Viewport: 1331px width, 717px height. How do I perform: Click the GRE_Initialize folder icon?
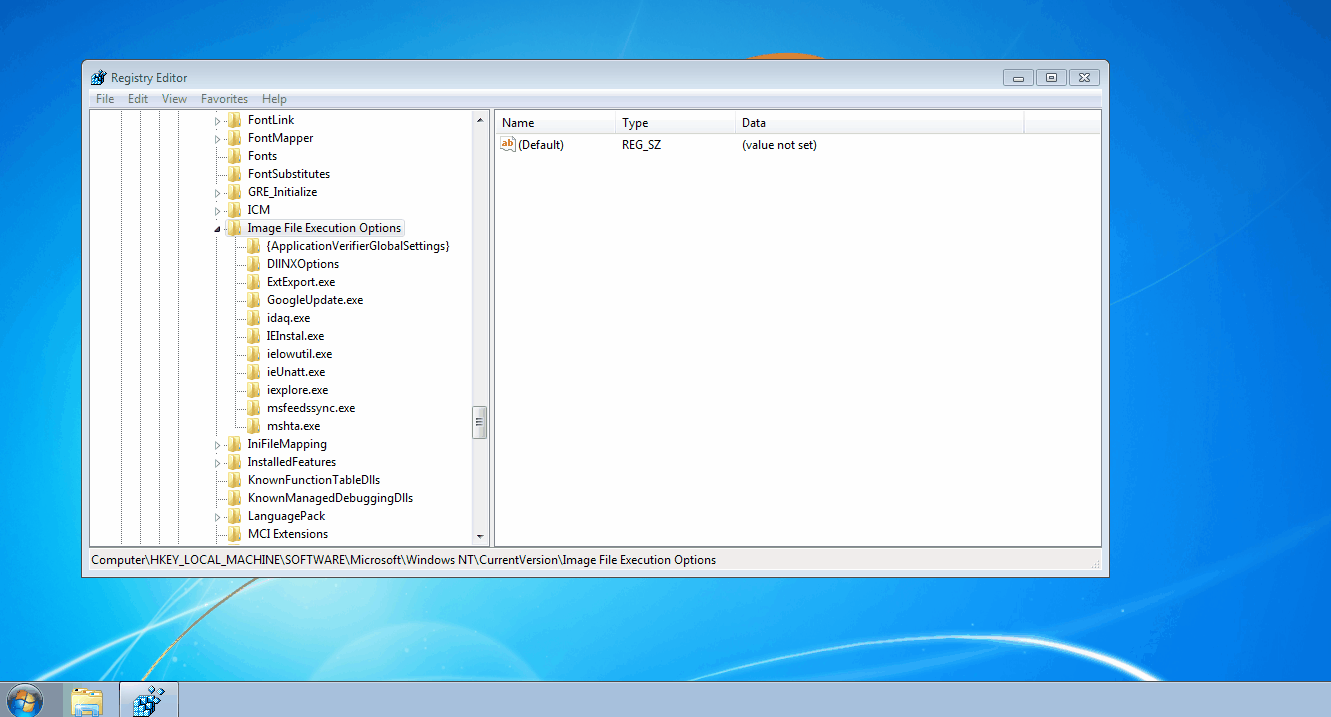pyautogui.click(x=235, y=192)
